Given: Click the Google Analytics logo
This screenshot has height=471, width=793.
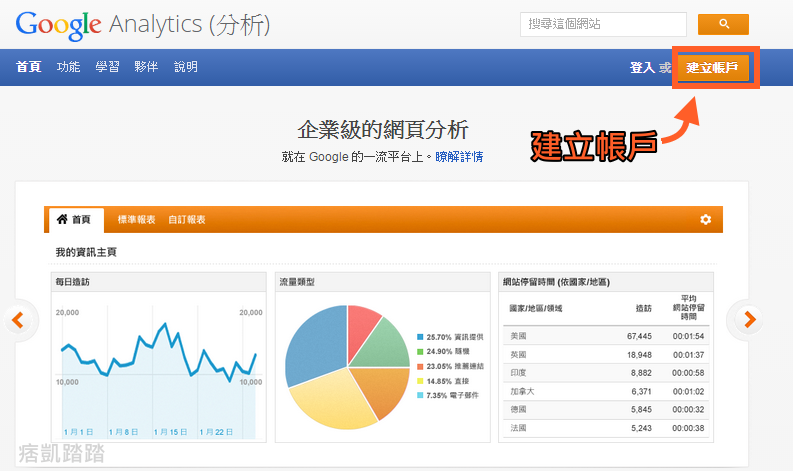Looking at the screenshot, I should coord(143,25).
